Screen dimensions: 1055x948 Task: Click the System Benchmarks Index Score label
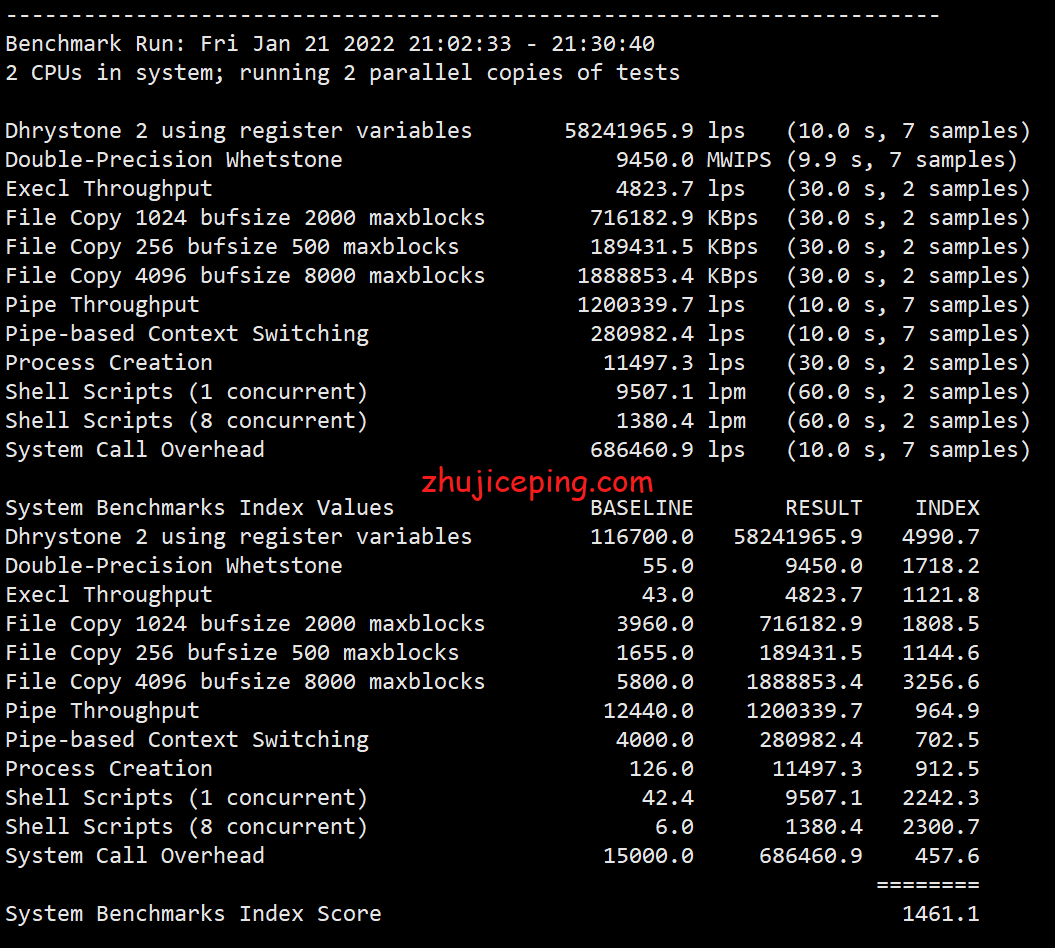pos(193,913)
